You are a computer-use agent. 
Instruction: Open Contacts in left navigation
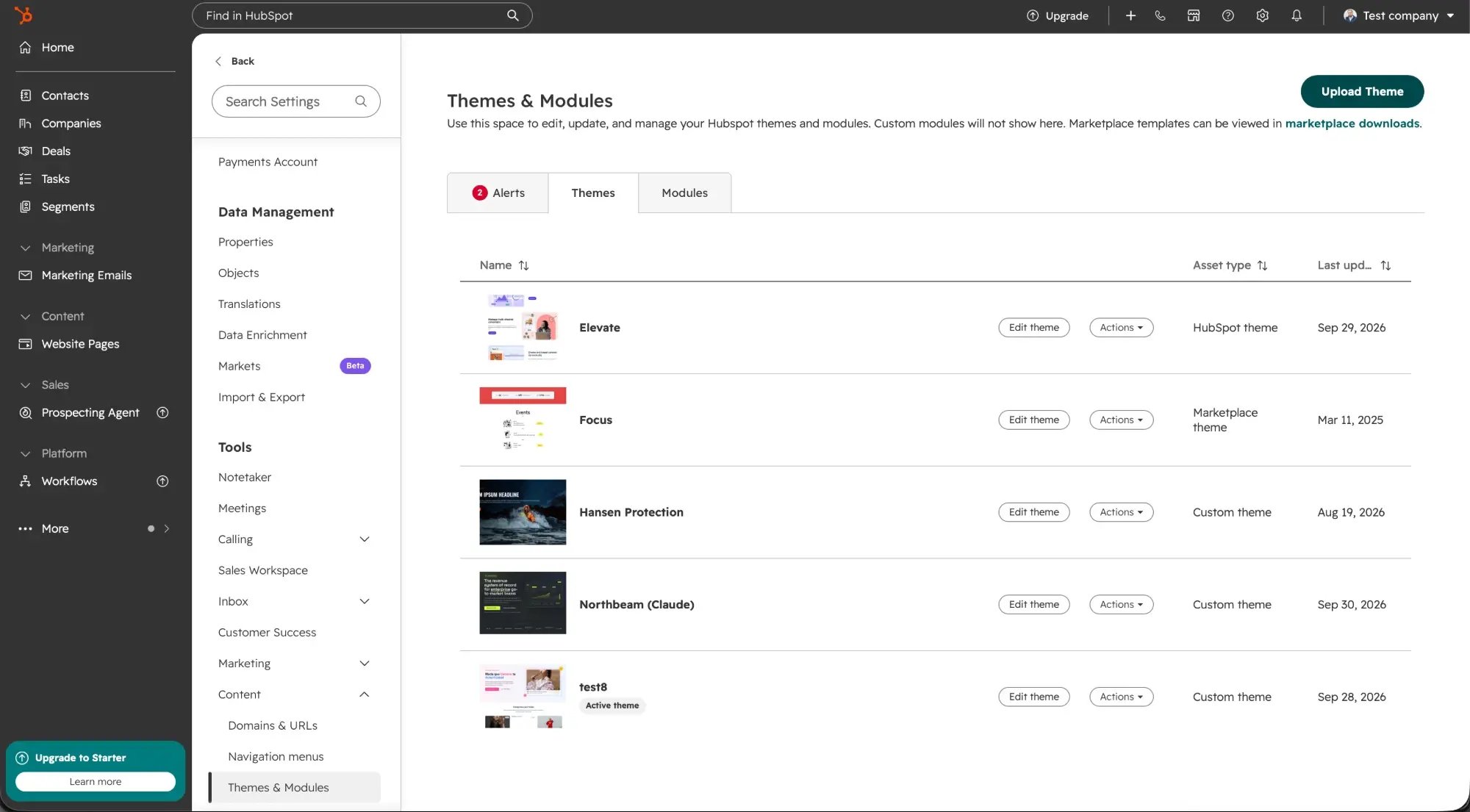click(x=65, y=96)
